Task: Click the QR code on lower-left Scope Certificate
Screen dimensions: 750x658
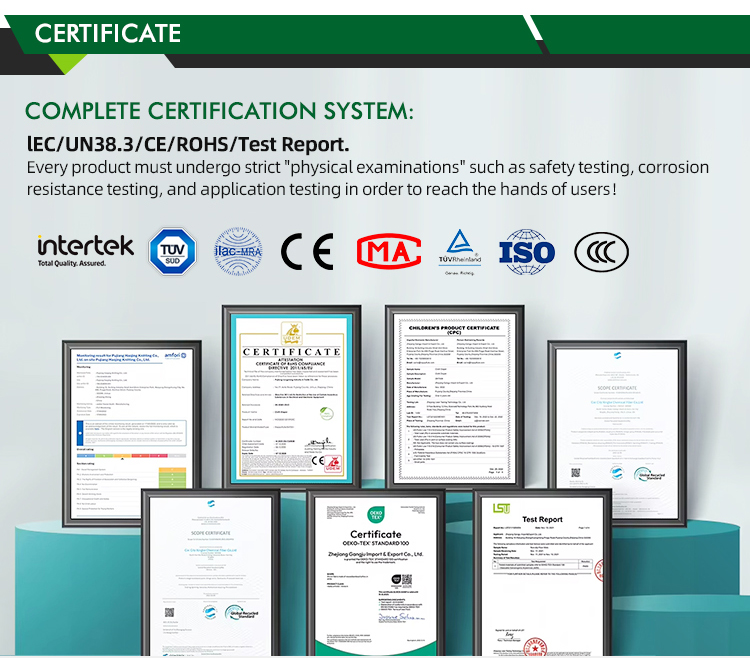Action: (x=169, y=613)
